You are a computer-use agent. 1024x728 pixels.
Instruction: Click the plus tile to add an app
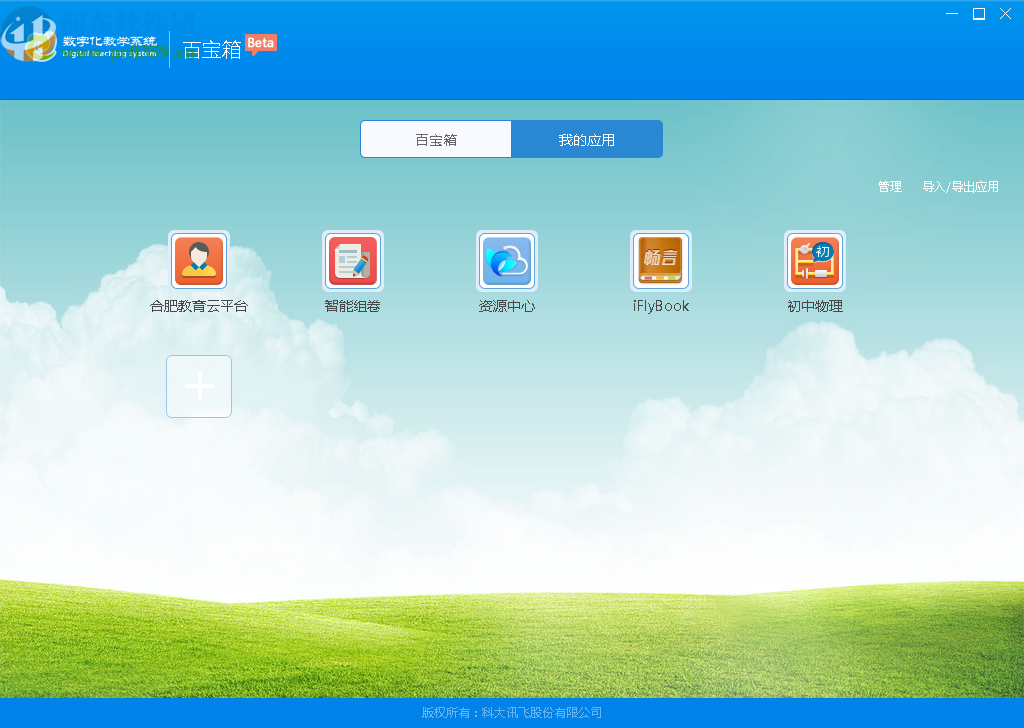pos(199,387)
